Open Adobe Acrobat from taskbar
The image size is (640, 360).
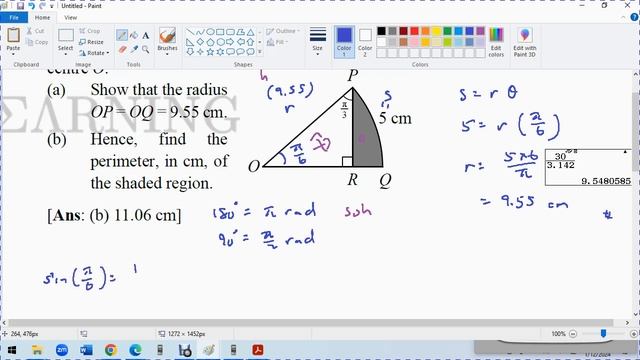coord(258,350)
